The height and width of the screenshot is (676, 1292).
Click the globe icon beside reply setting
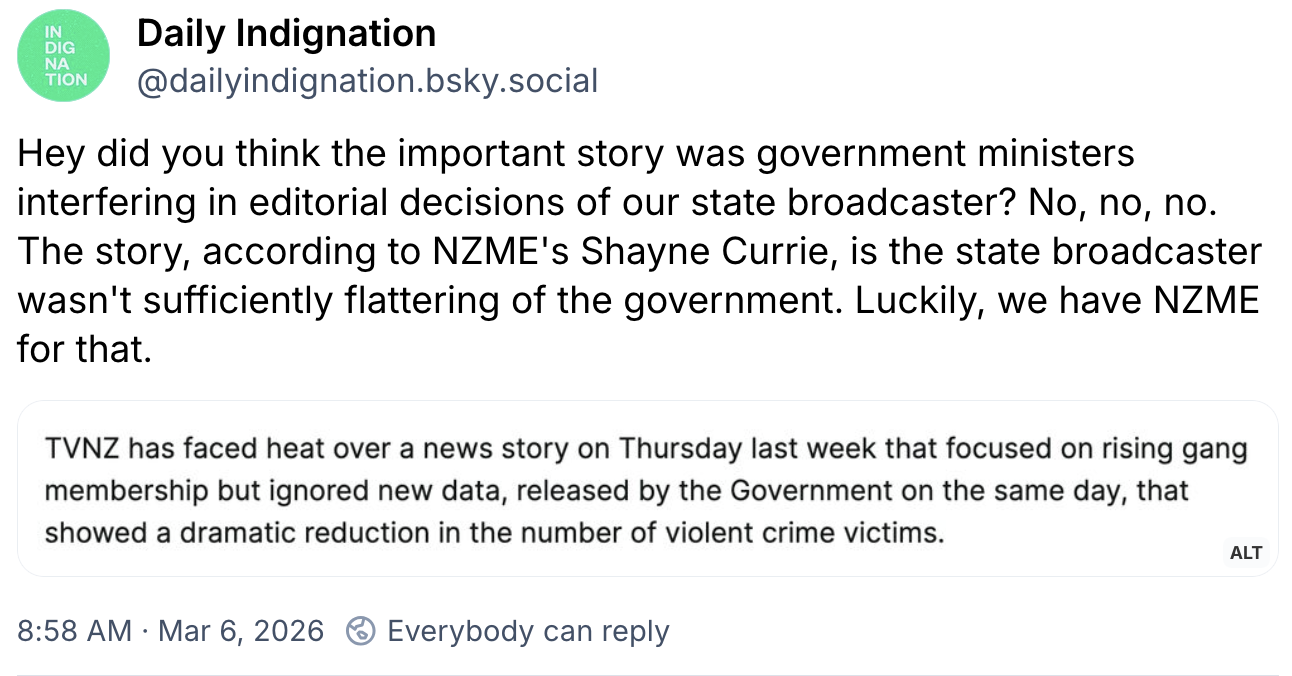(x=360, y=631)
